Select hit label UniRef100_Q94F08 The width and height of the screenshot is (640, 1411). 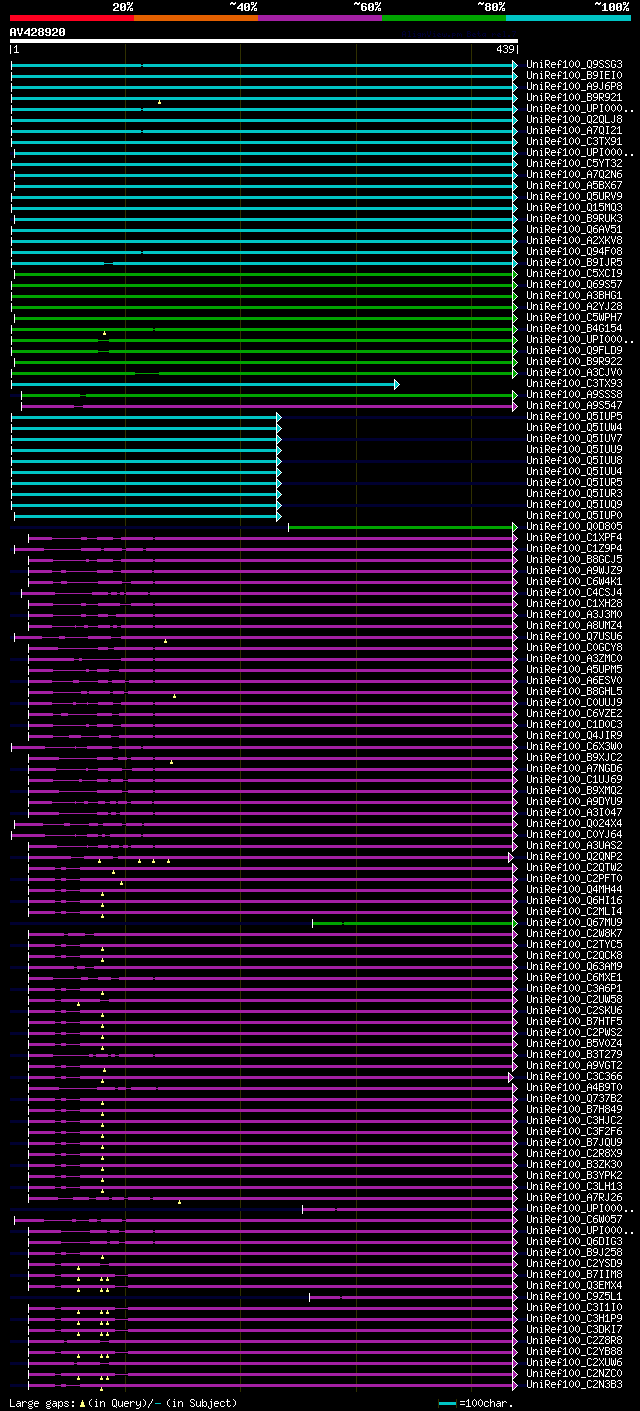coord(574,252)
